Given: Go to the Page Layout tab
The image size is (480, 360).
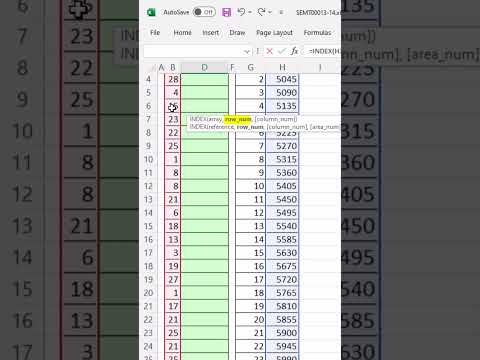Looking at the screenshot, I should [x=274, y=33].
